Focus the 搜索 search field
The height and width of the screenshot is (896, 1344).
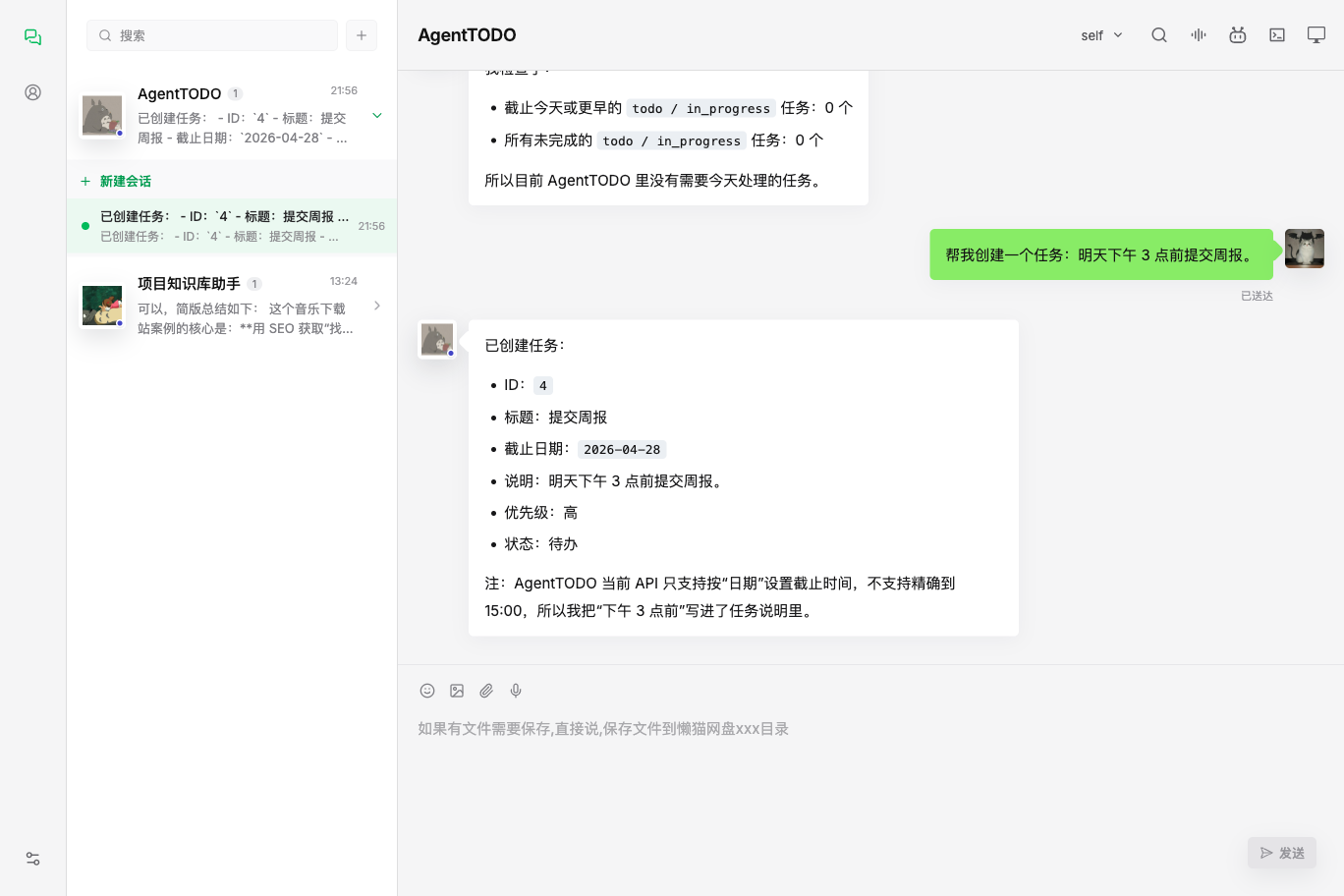click(x=212, y=35)
